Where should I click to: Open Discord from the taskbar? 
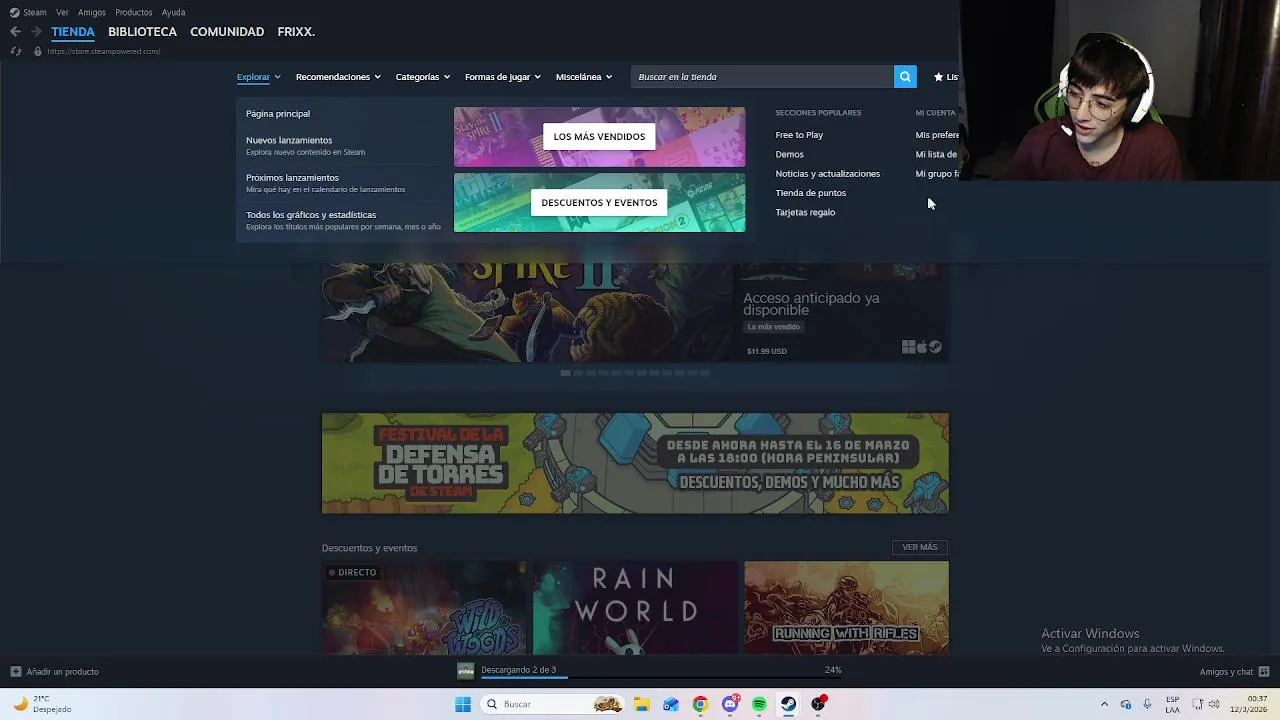(x=730, y=704)
